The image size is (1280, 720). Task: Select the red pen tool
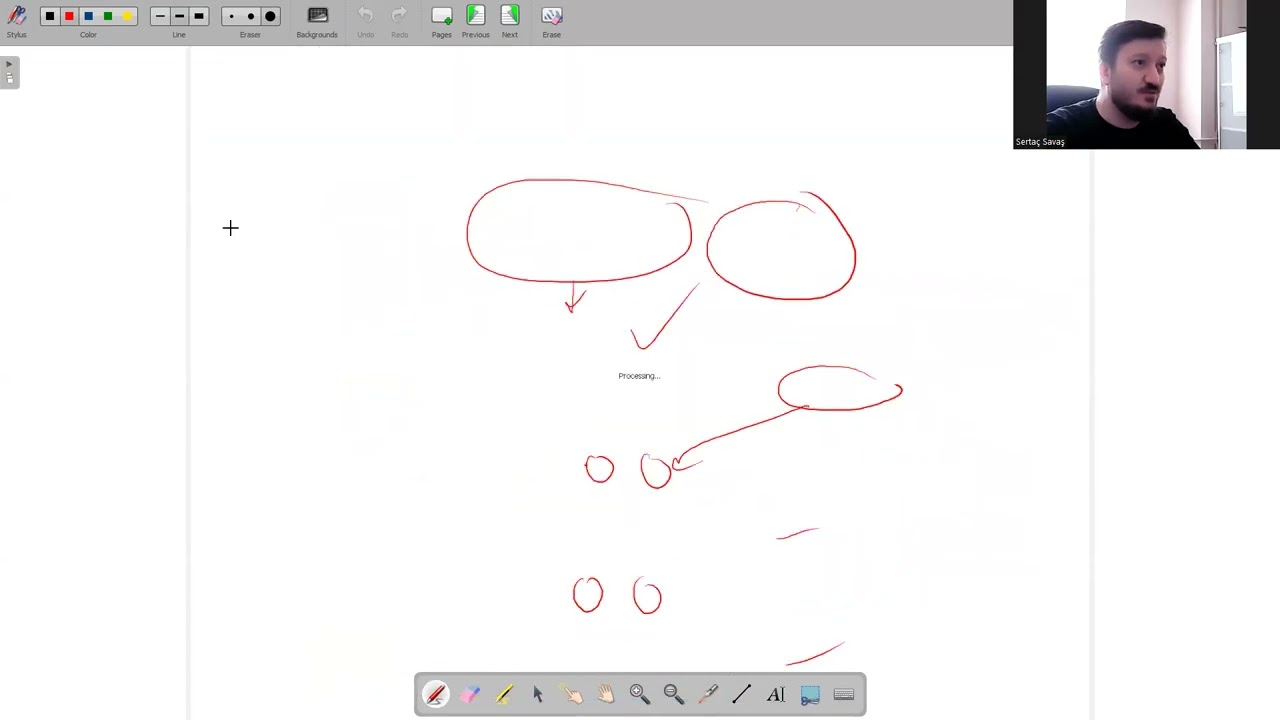(x=436, y=695)
